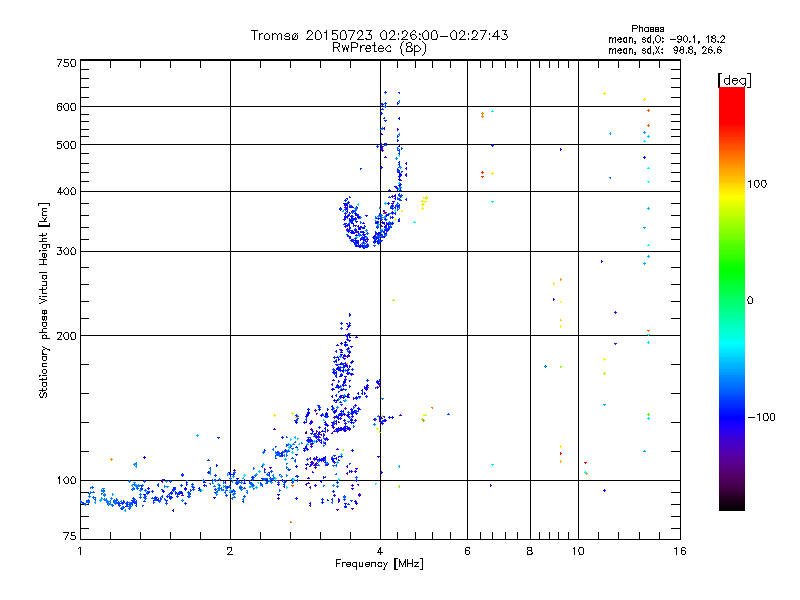
Task: Click the y-axis tick label '500'
Action: pos(66,145)
